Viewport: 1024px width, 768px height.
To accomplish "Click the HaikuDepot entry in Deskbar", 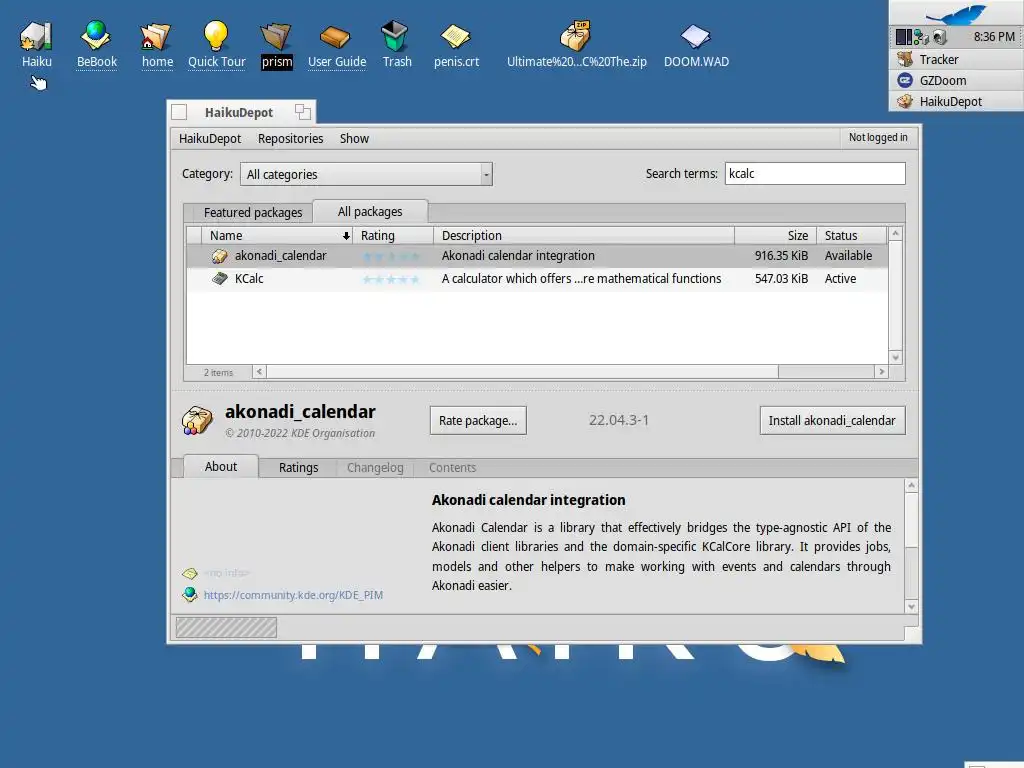I will (956, 101).
